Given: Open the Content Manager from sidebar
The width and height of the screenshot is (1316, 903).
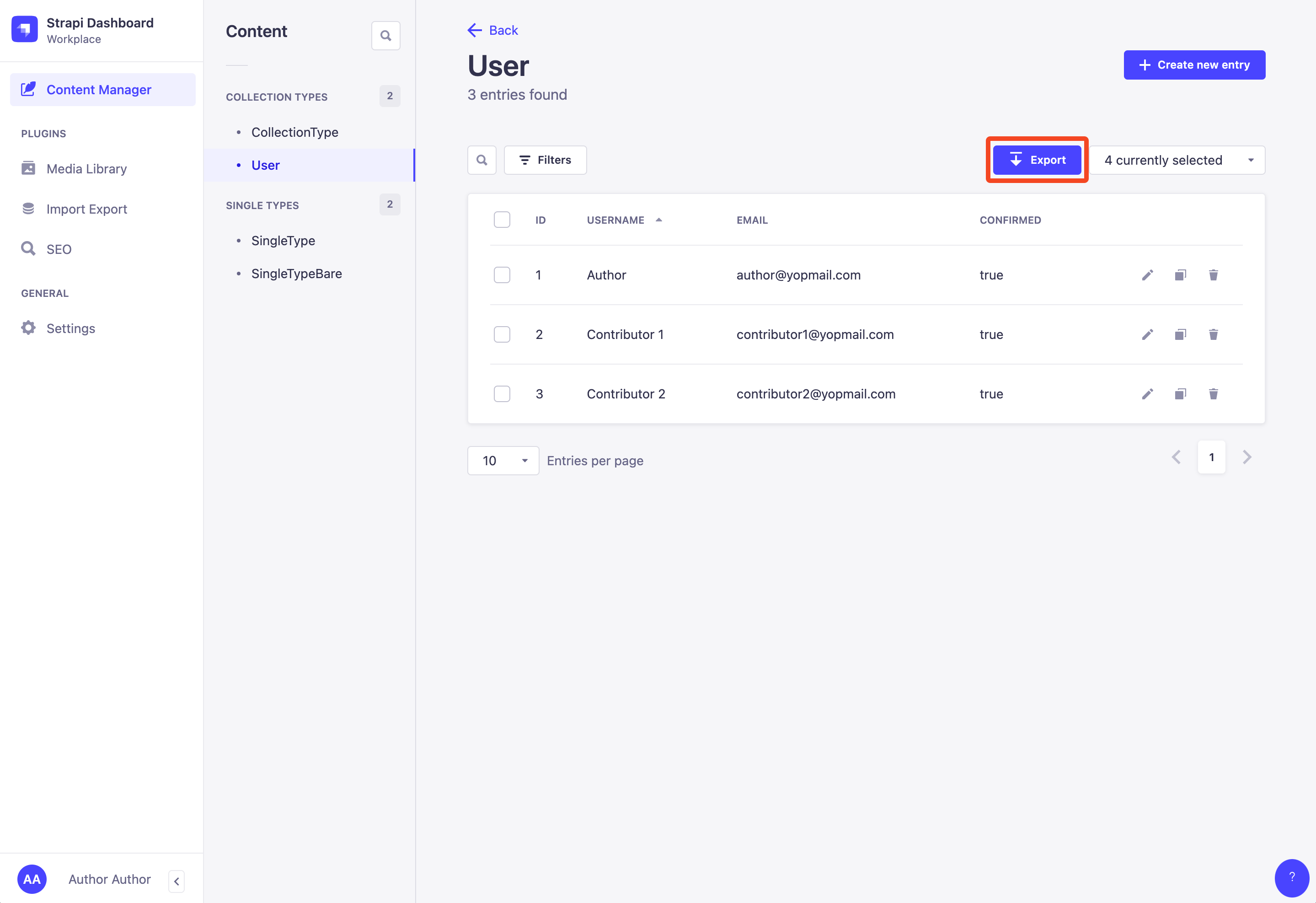Looking at the screenshot, I should (x=98, y=90).
